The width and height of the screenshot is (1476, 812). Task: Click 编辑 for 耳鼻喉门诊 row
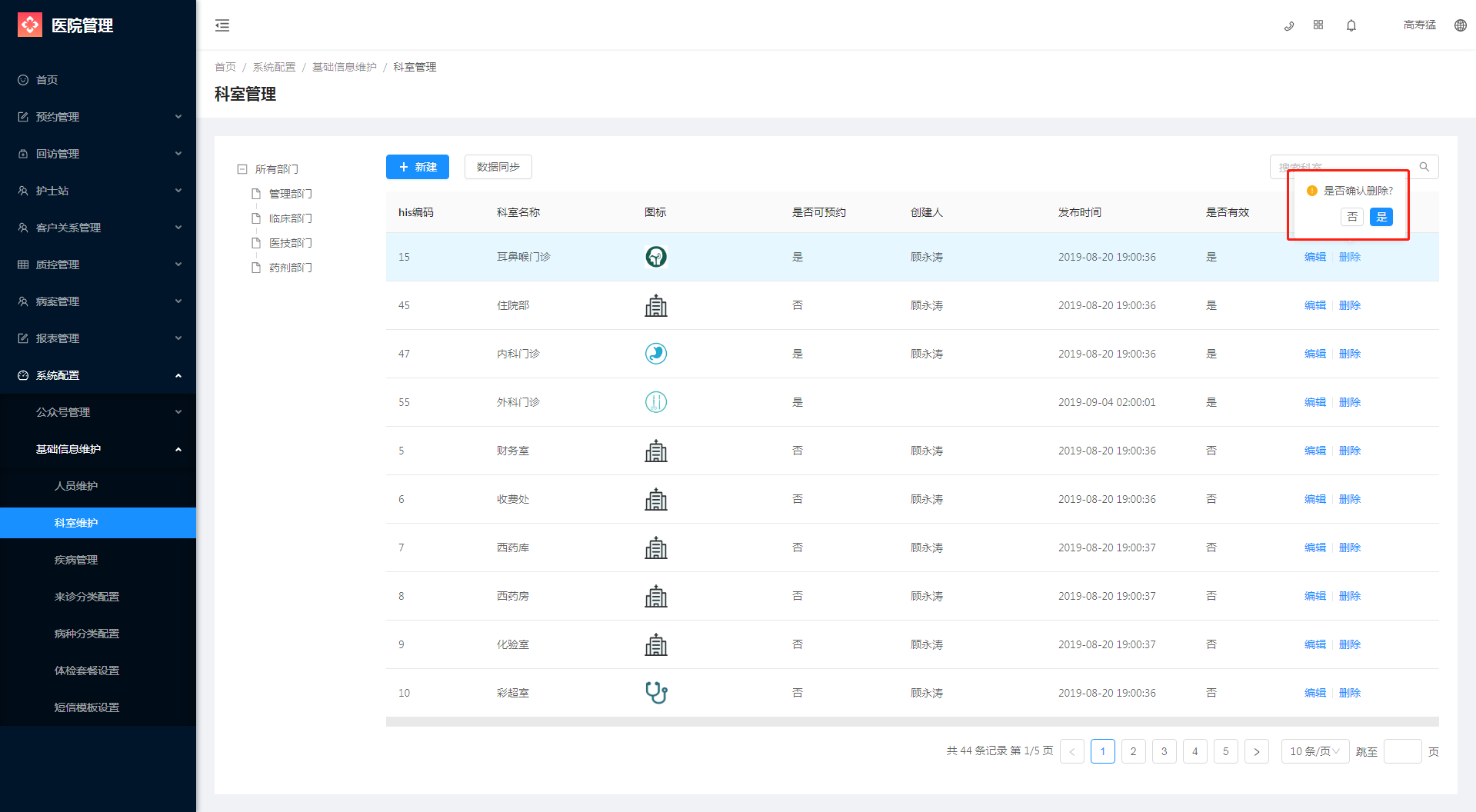pyautogui.click(x=1315, y=257)
